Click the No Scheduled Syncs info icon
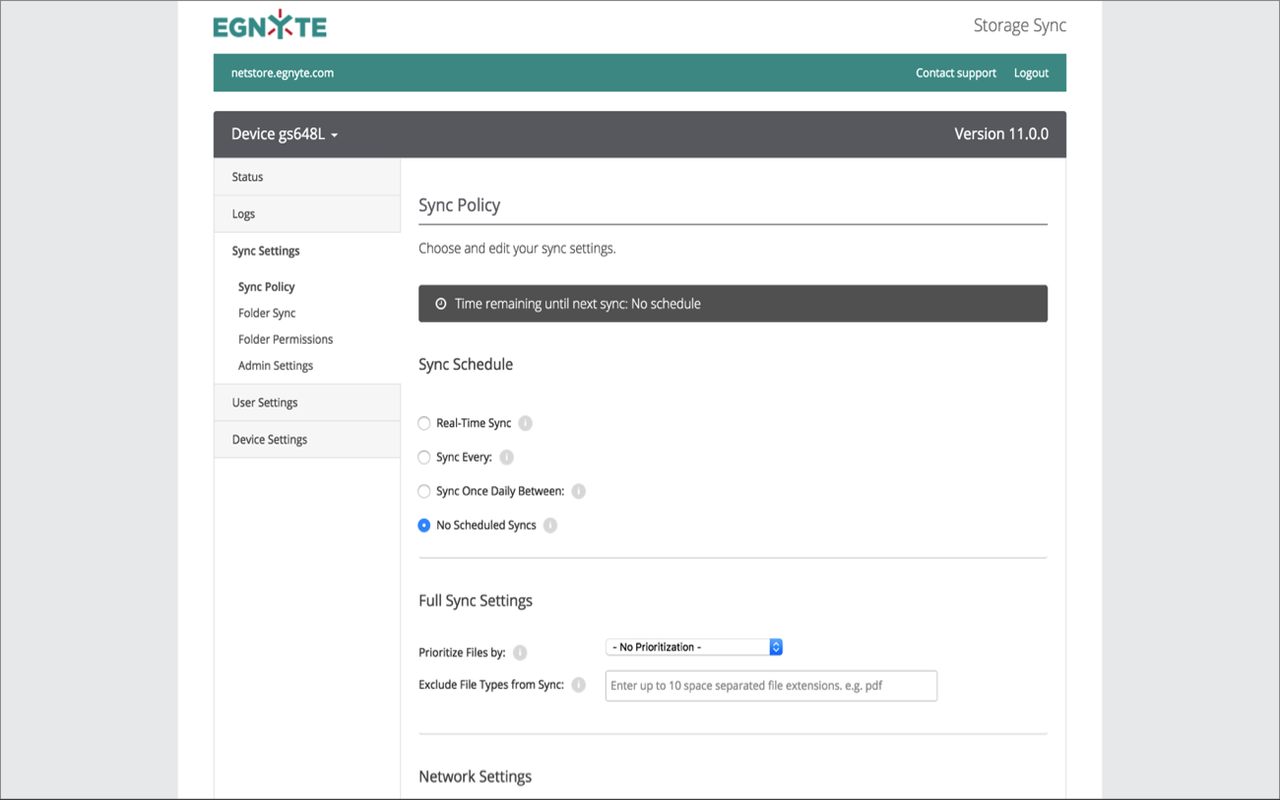This screenshot has height=800, width=1280. click(x=549, y=524)
